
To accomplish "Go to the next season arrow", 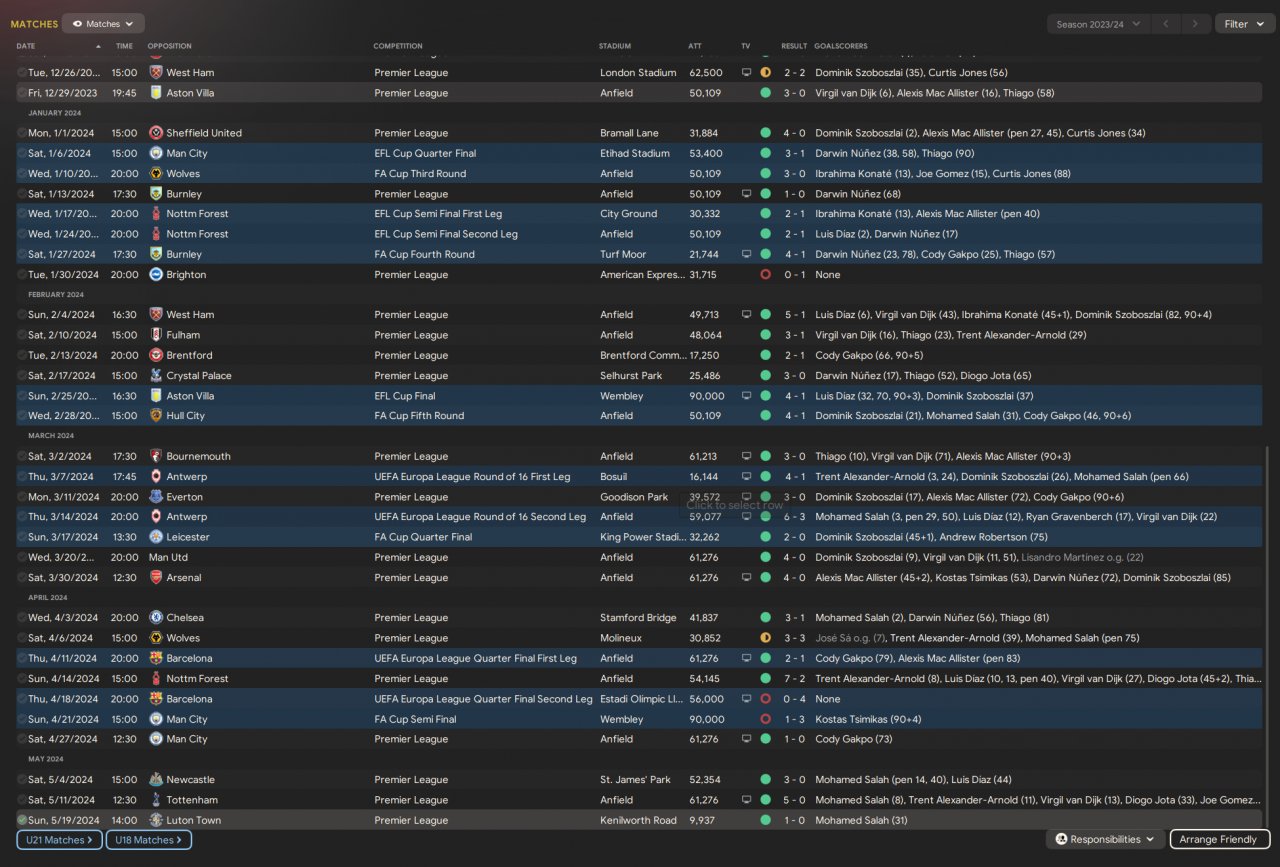I will point(1196,24).
